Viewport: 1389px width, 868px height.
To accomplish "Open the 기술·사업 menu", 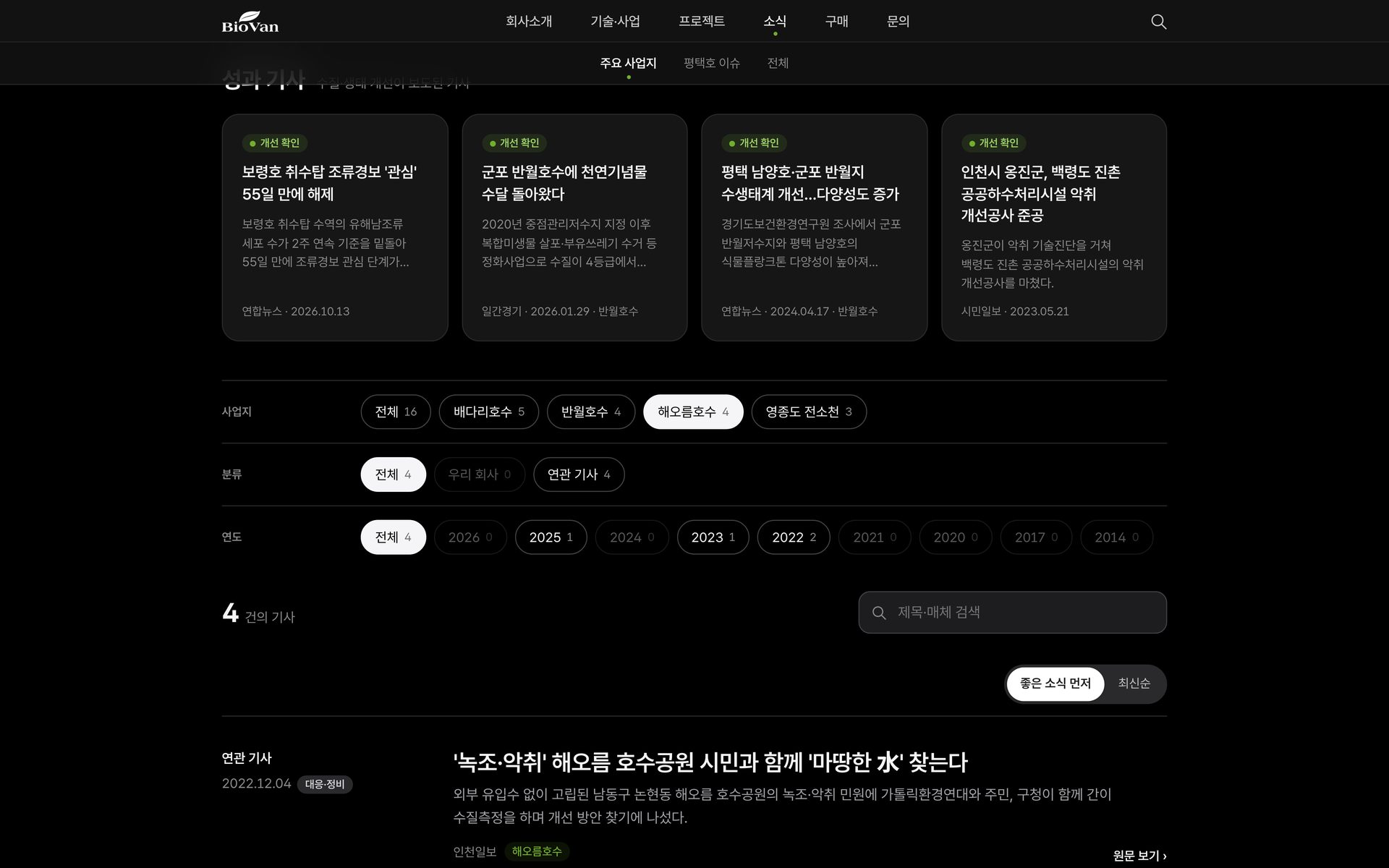I will (x=615, y=21).
